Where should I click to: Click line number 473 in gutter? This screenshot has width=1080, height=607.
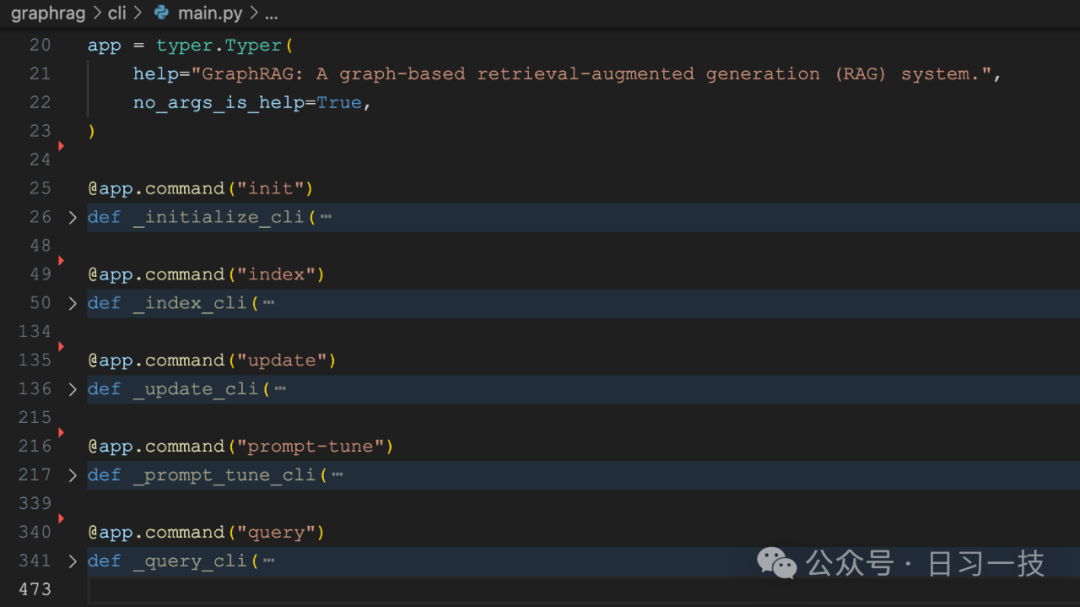[x=35, y=589]
